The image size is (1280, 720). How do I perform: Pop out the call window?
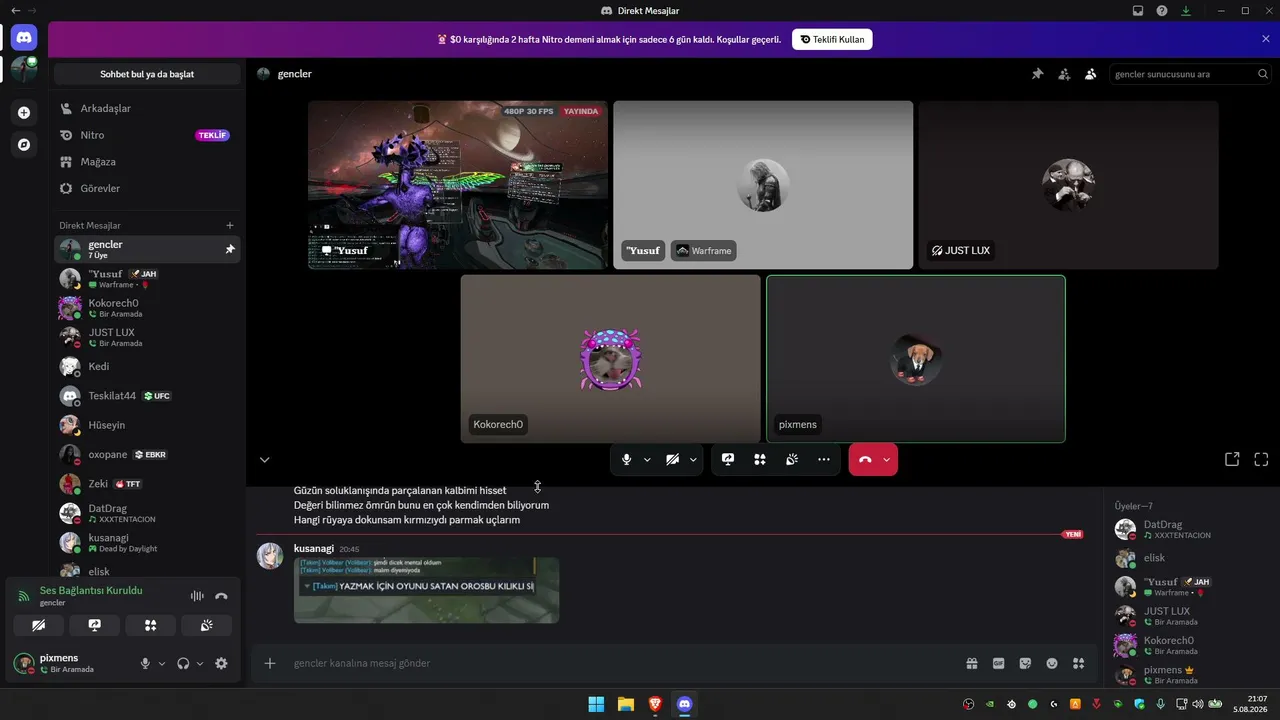[1232, 459]
